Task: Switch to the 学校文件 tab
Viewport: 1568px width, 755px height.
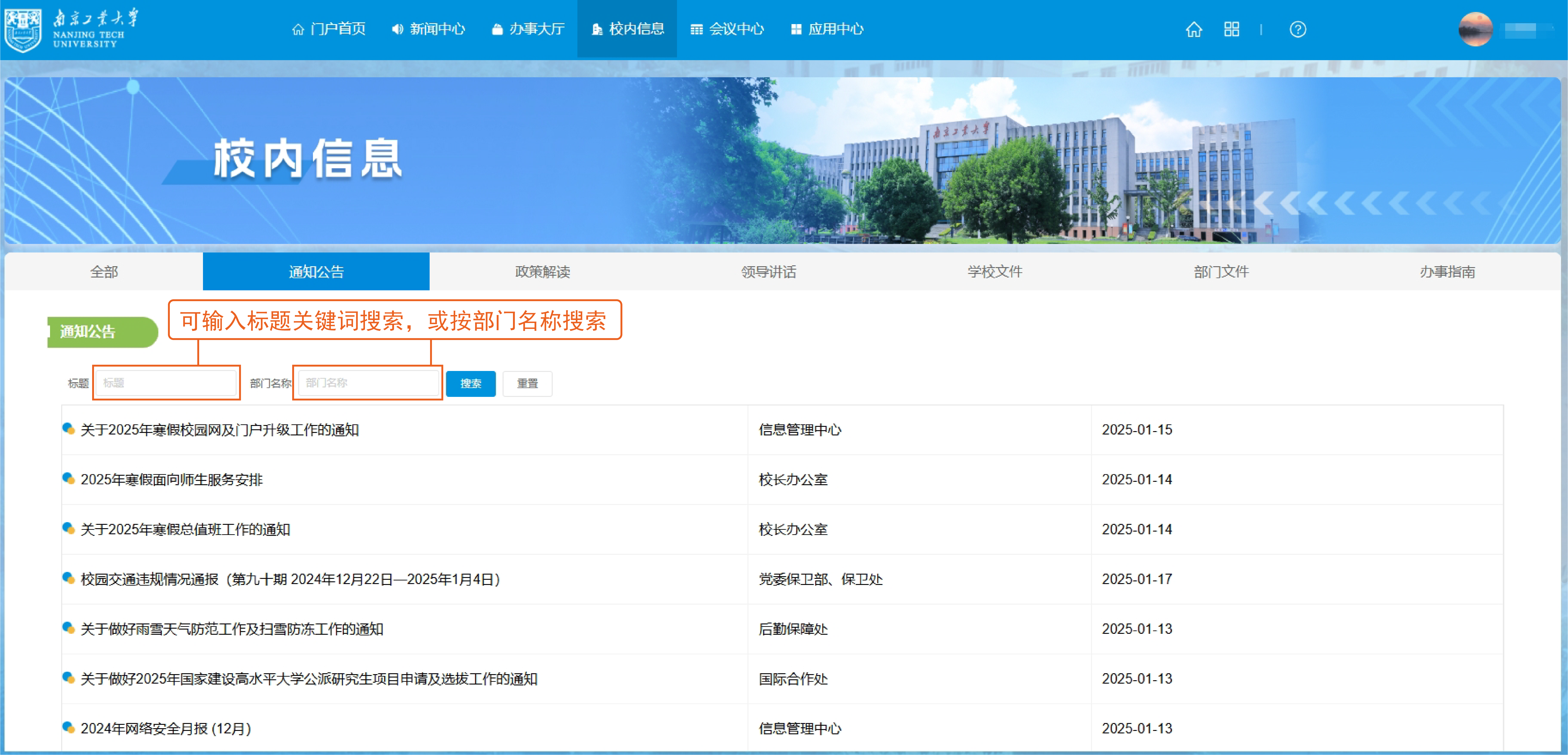Action: tap(995, 271)
